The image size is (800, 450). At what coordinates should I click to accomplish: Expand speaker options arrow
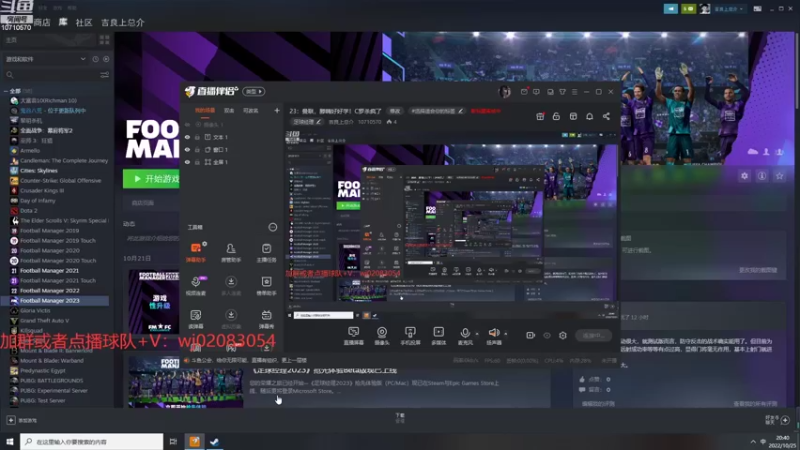pyautogui.click(x=506, y=334)
